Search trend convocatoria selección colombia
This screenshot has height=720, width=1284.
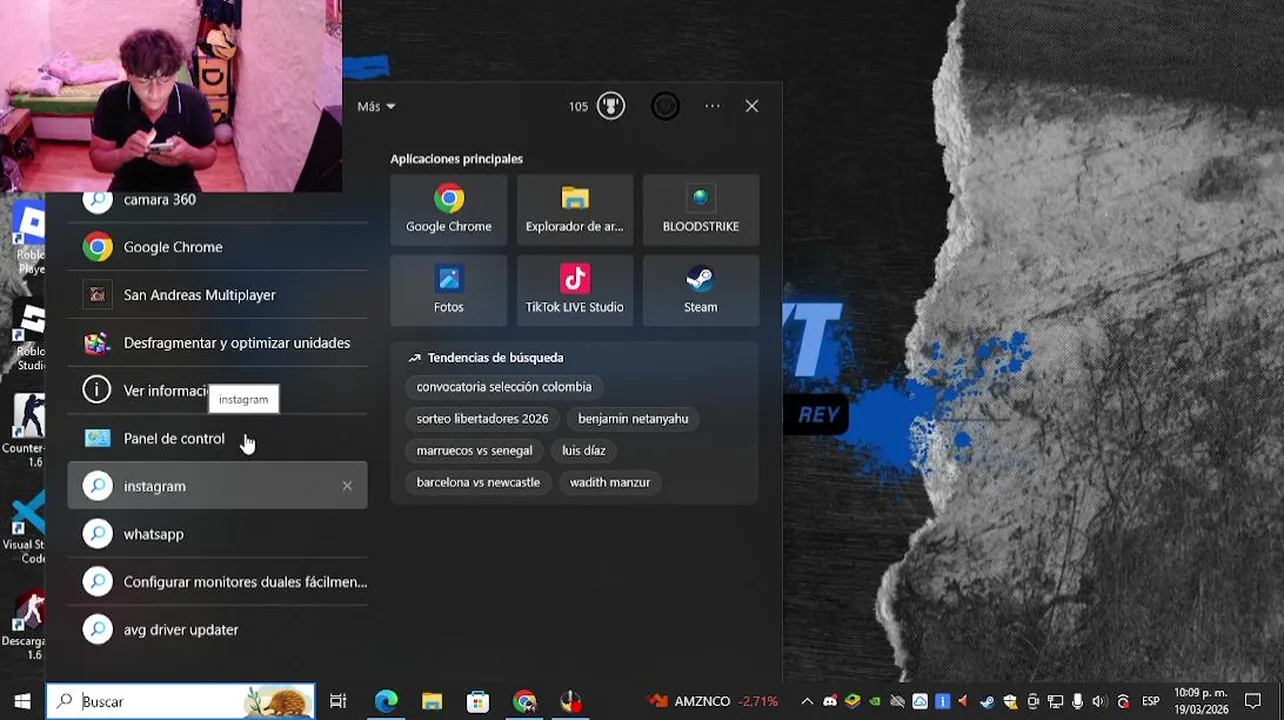pyautogui.click(x=504, y=387)
